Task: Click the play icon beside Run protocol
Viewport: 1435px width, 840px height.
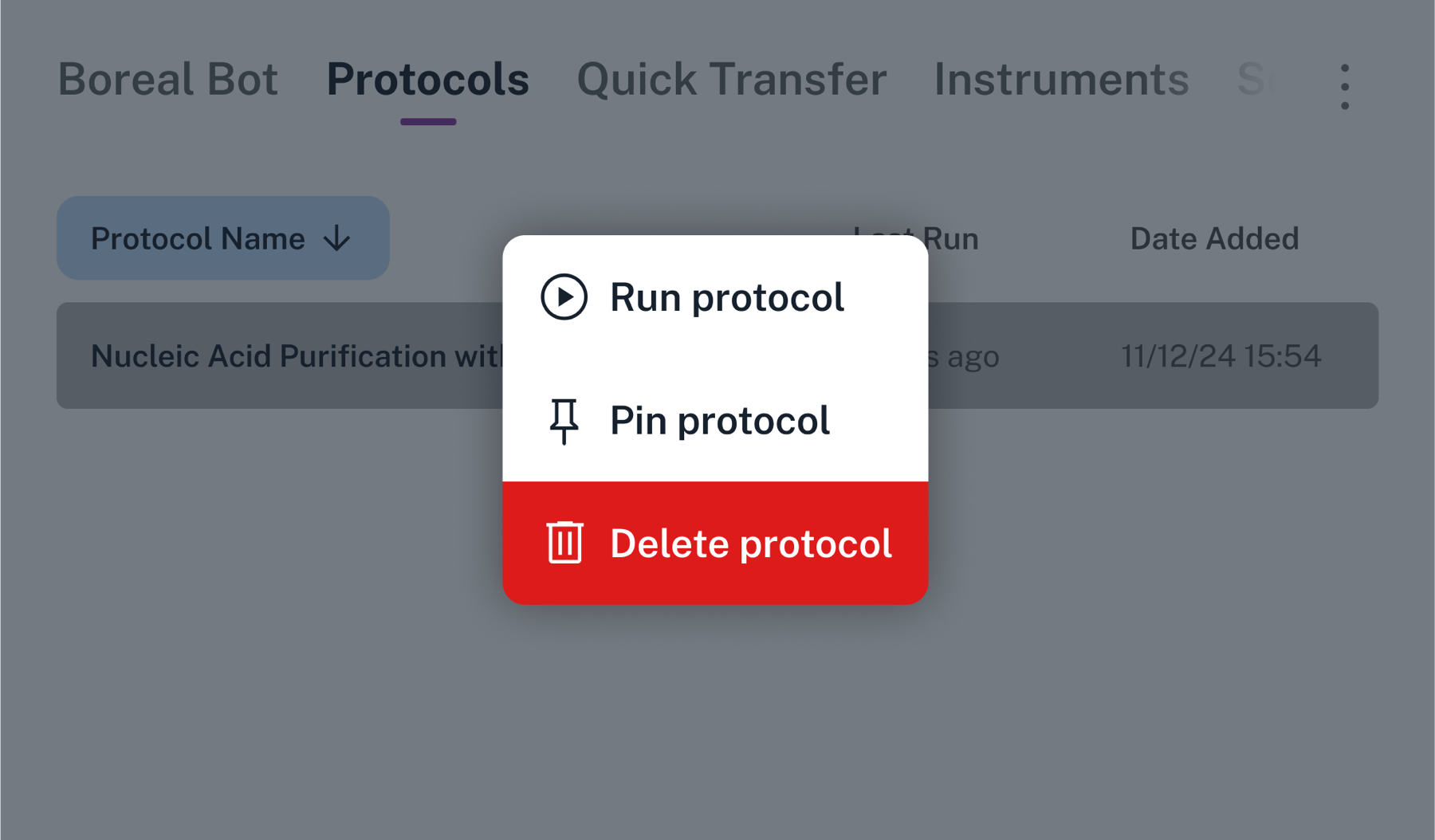Action: pos(564,297)
